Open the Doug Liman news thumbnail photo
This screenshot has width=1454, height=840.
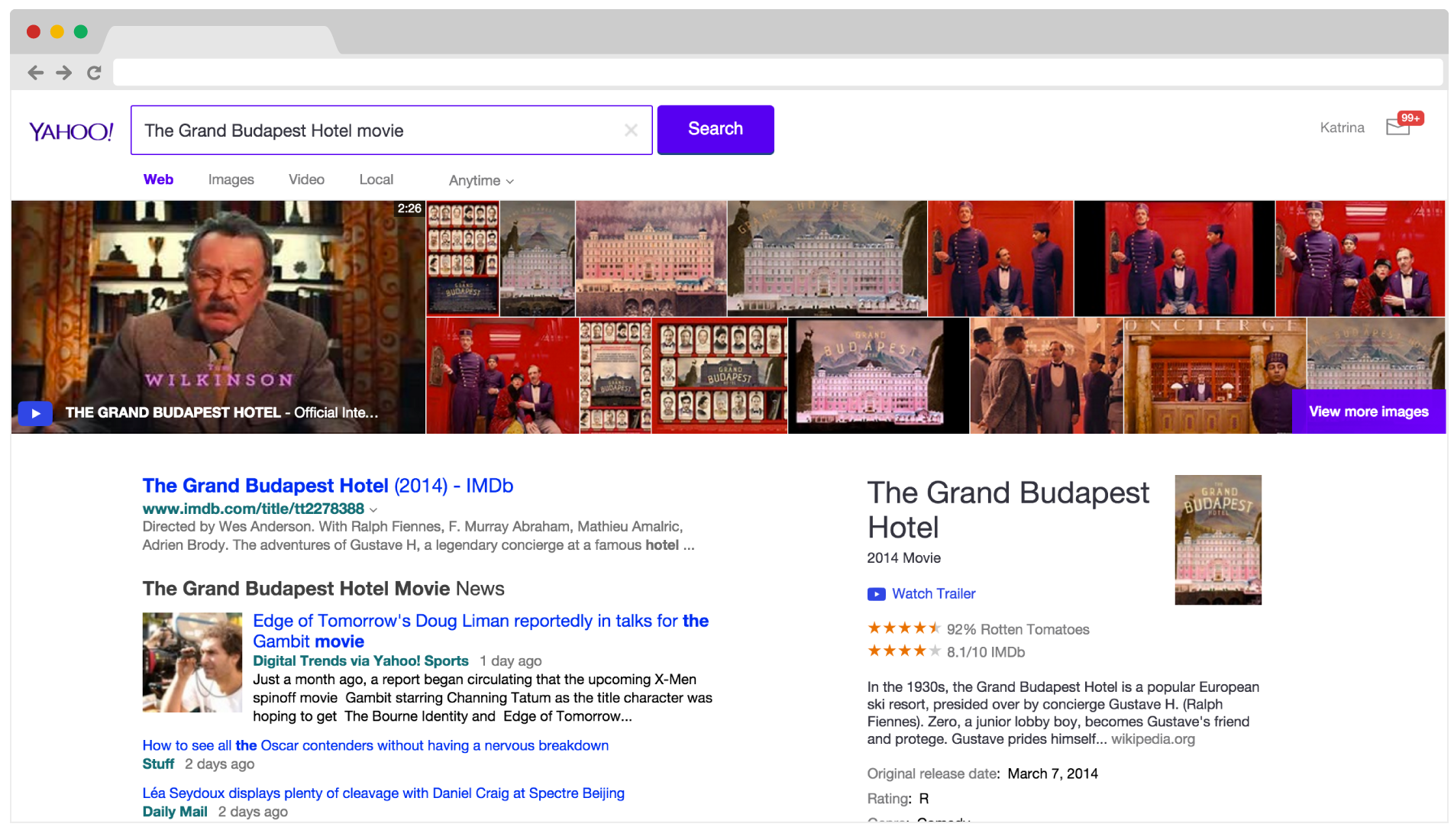(x=192, y=662)
